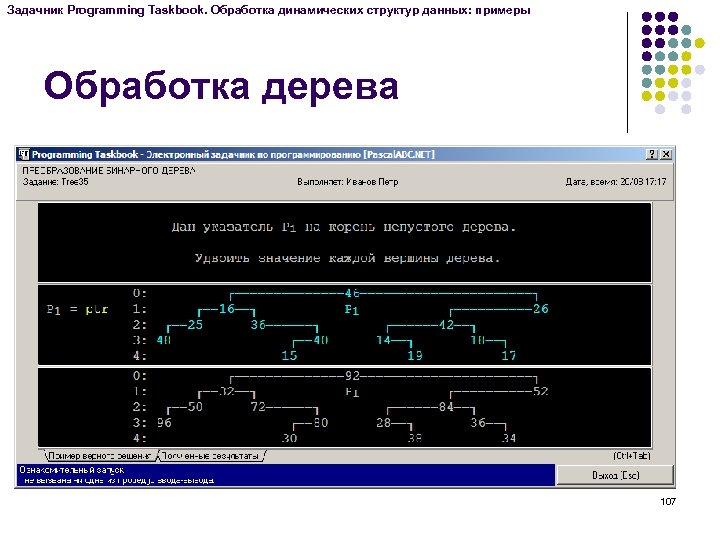Click the slide title 'Обработка дерева'

click(x=221, y=87)
